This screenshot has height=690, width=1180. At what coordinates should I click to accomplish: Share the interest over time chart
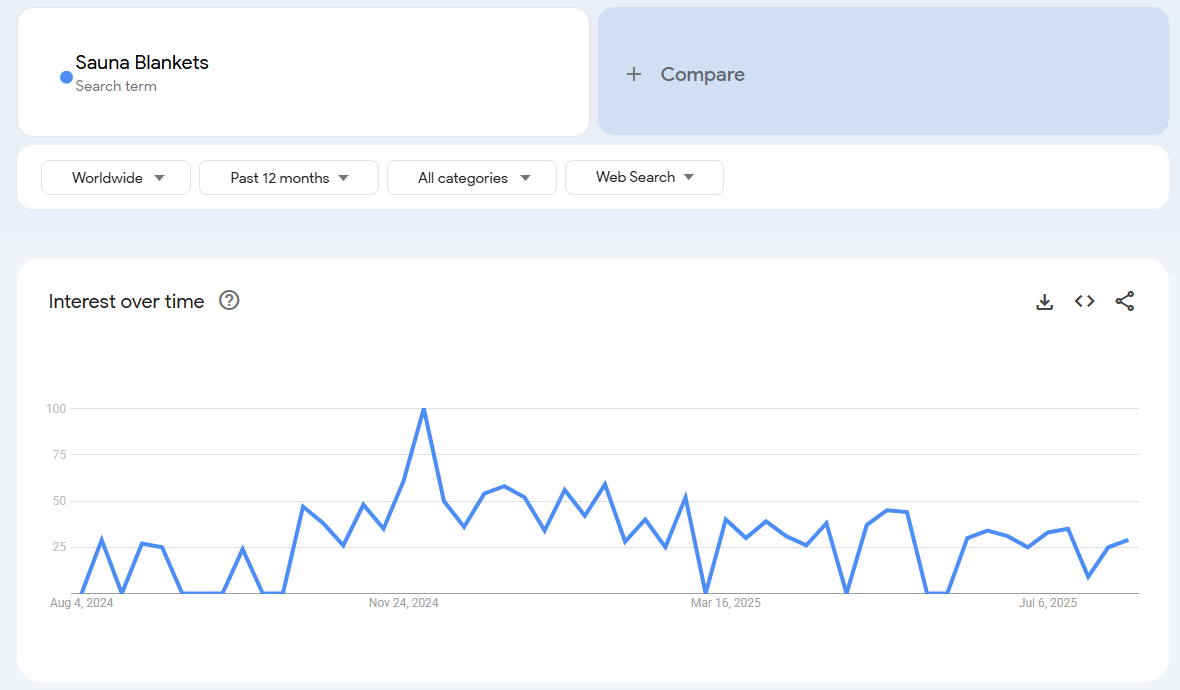pos(1125,301)
